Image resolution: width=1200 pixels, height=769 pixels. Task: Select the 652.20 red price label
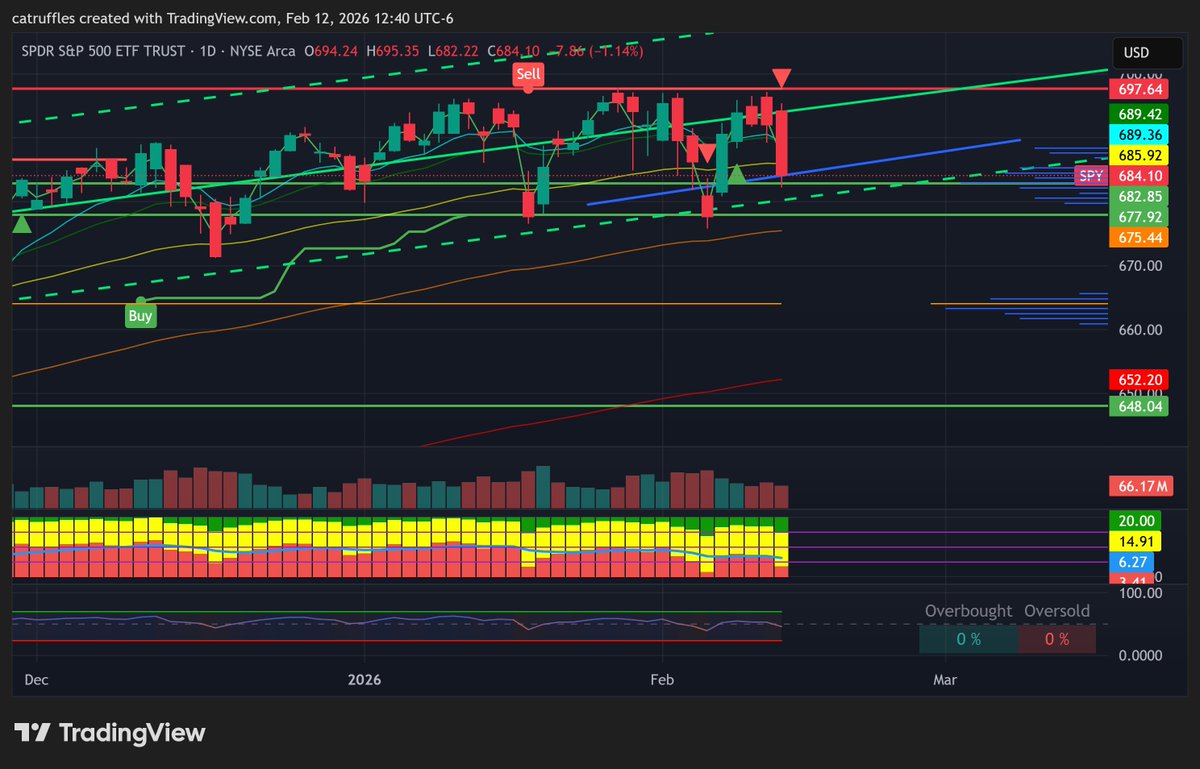click(1140, 380)
